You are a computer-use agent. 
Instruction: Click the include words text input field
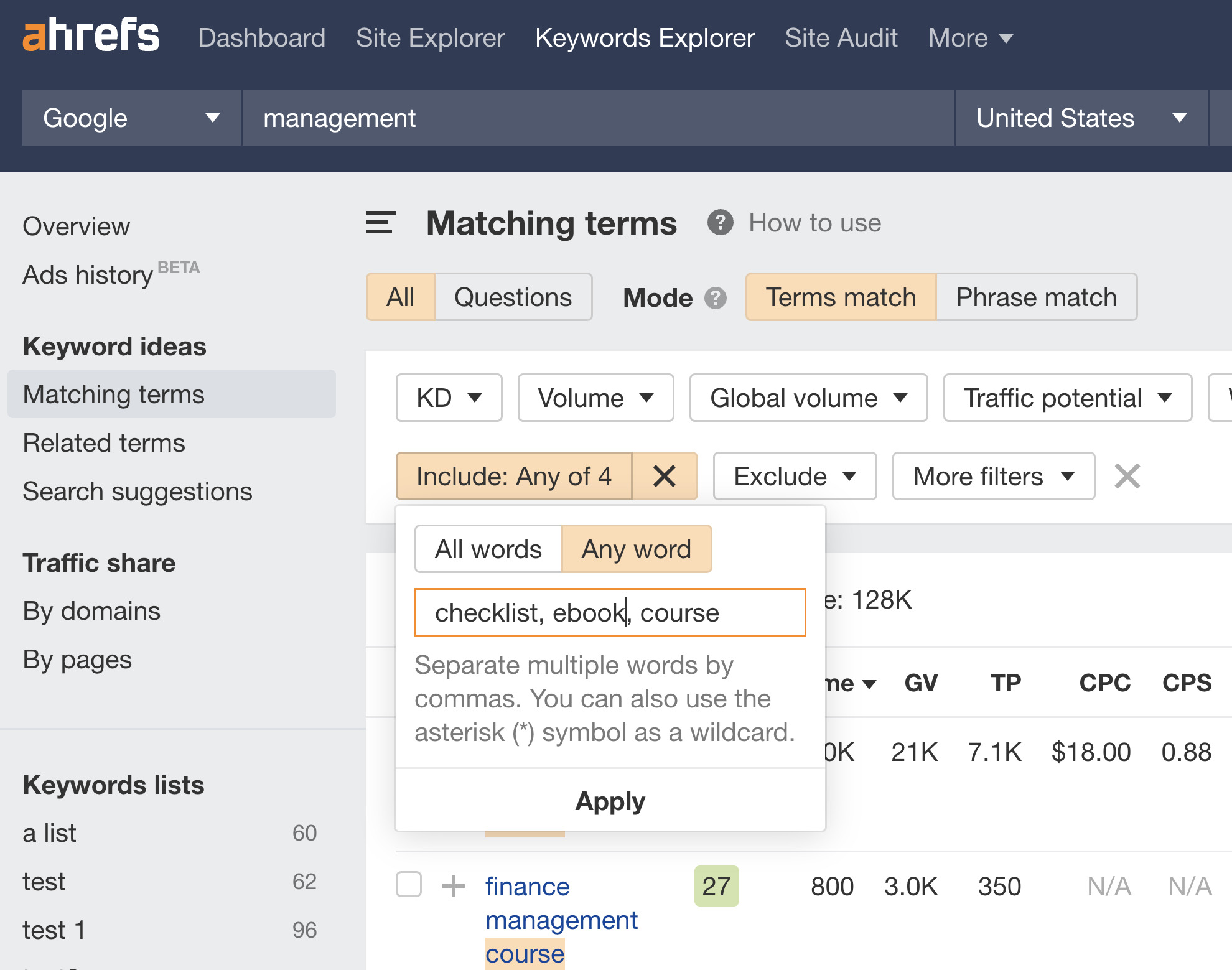[610, 612]
